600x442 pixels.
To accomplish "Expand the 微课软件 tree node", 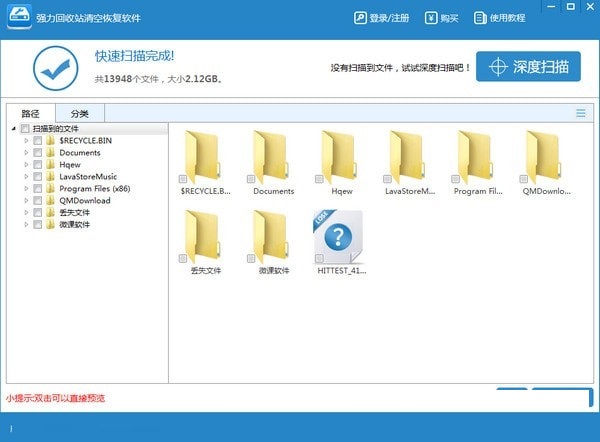I will pyautogui.click(x=26, y=224).
